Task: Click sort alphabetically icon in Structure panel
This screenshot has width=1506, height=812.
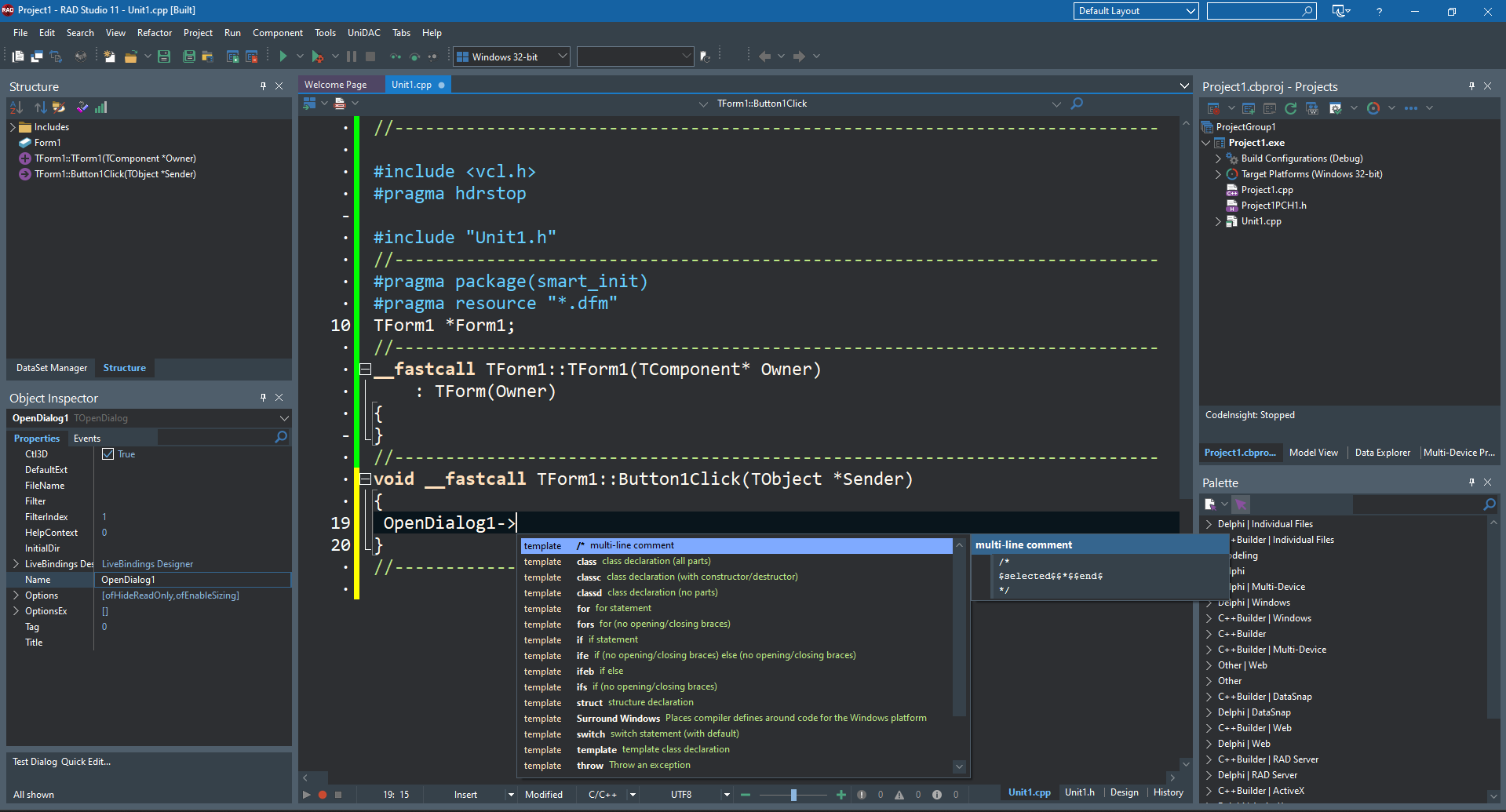Action: click(16, 107)
